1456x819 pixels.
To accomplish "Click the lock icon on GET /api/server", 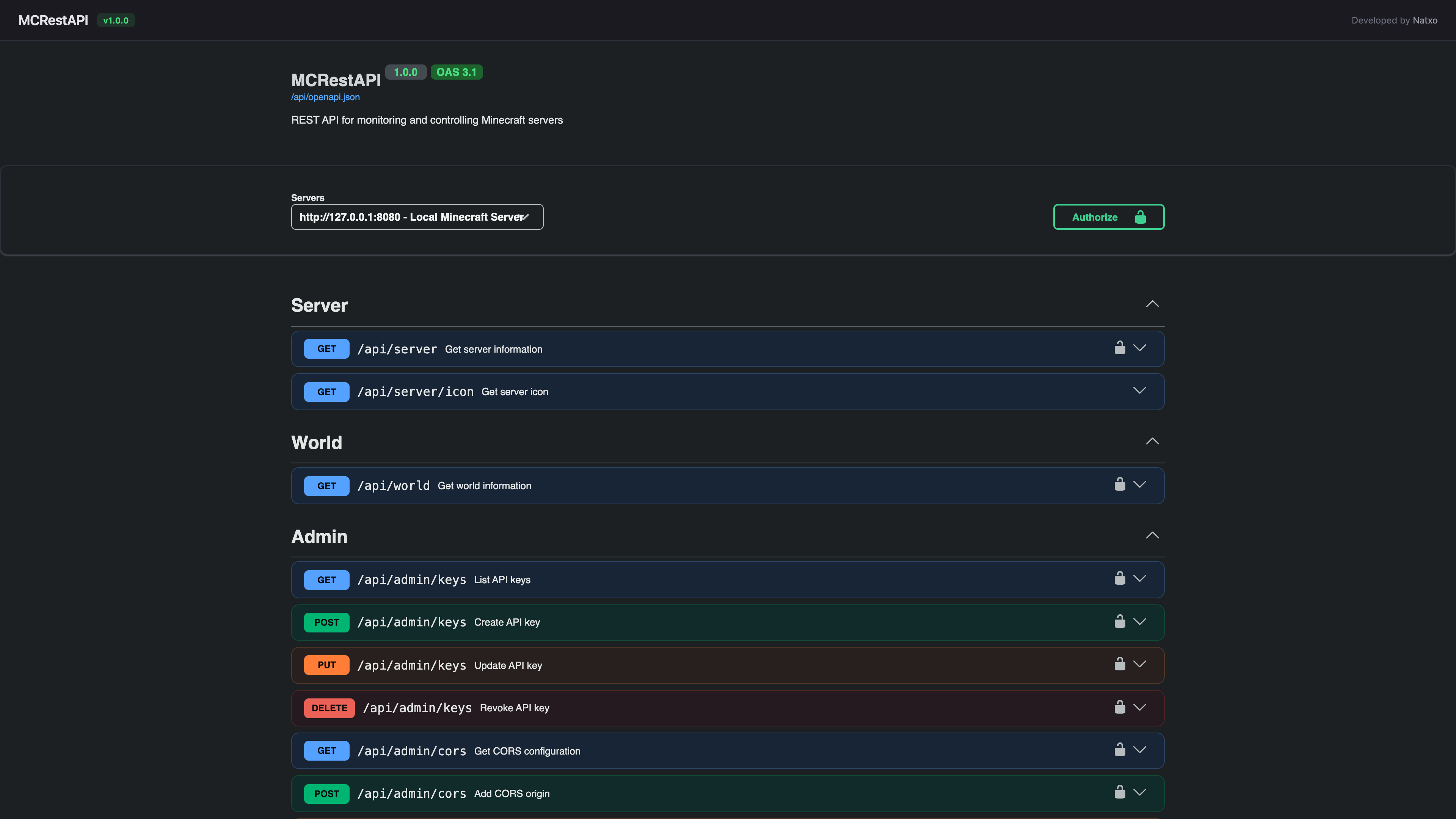I will click(1120, 348).
